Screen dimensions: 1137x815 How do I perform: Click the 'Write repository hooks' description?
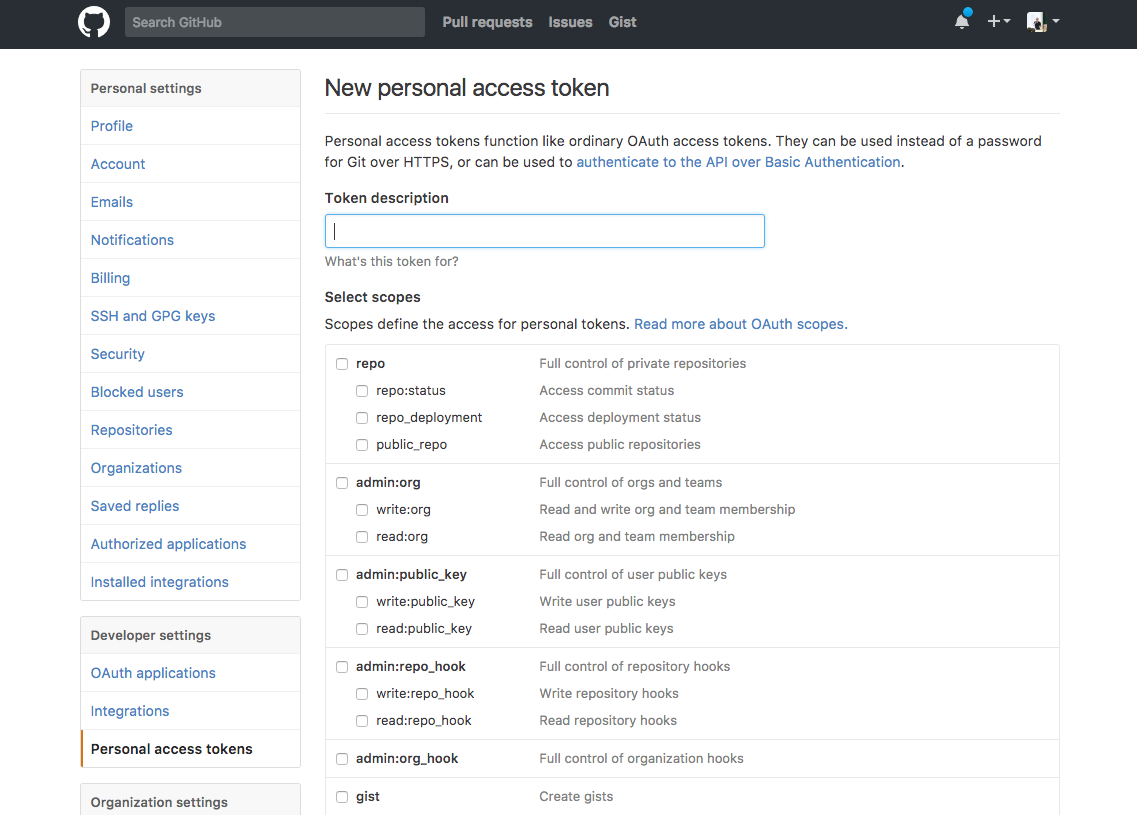pos(608,693)
